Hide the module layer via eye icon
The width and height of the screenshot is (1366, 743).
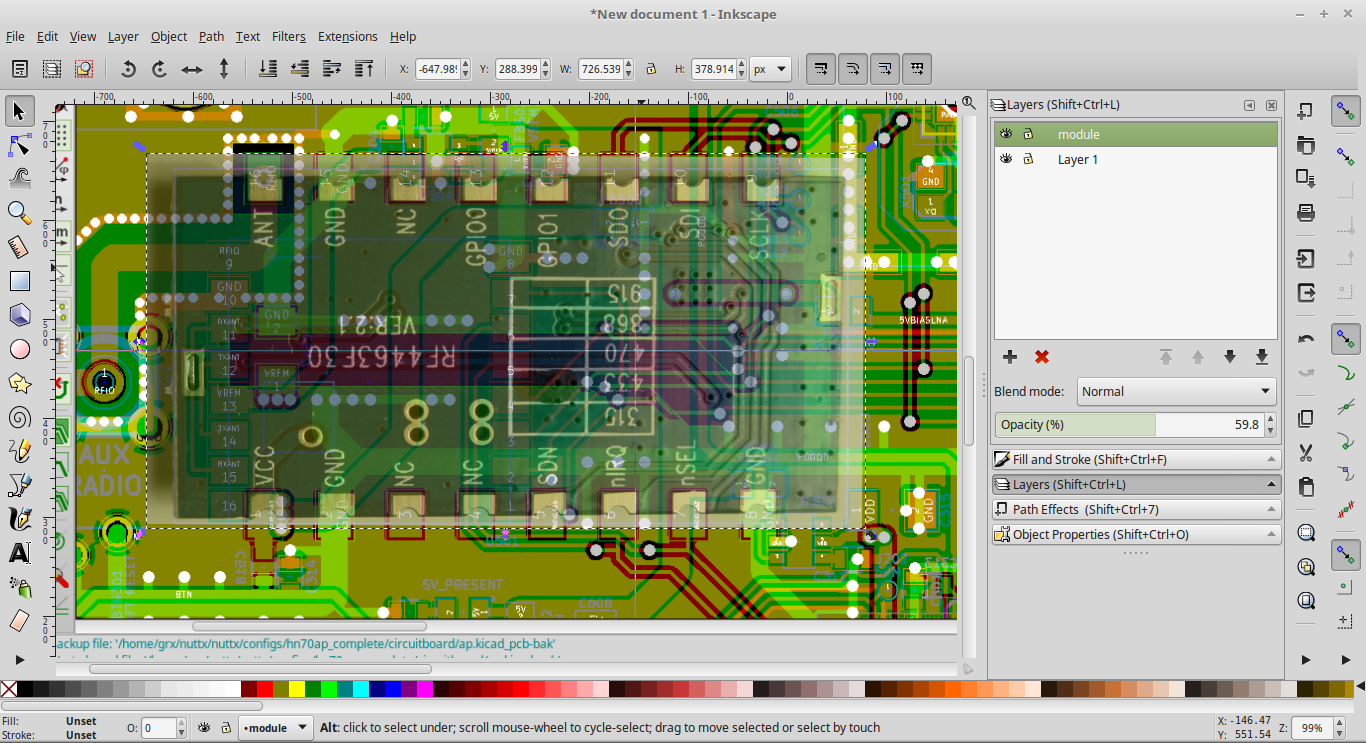(1006, 134)
